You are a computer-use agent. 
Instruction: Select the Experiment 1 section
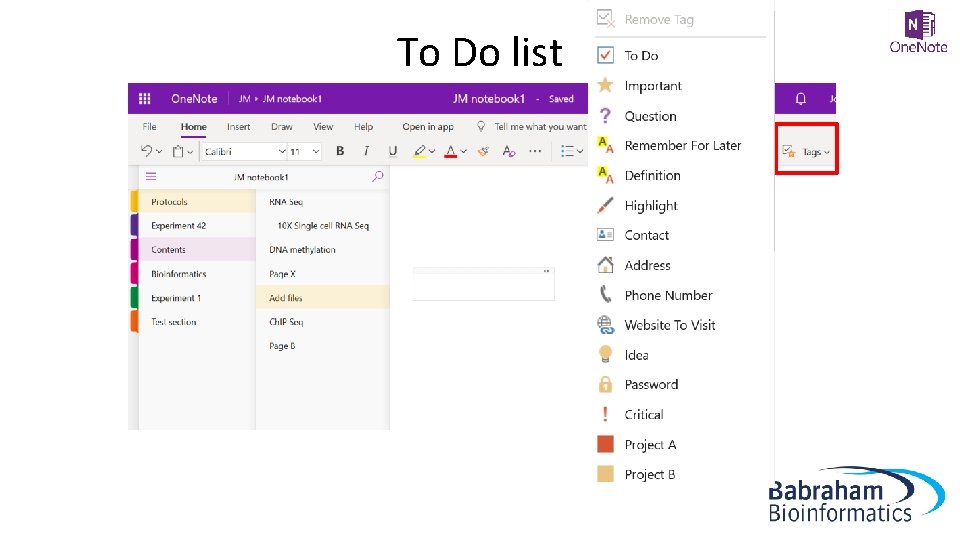tap(197, 298)
